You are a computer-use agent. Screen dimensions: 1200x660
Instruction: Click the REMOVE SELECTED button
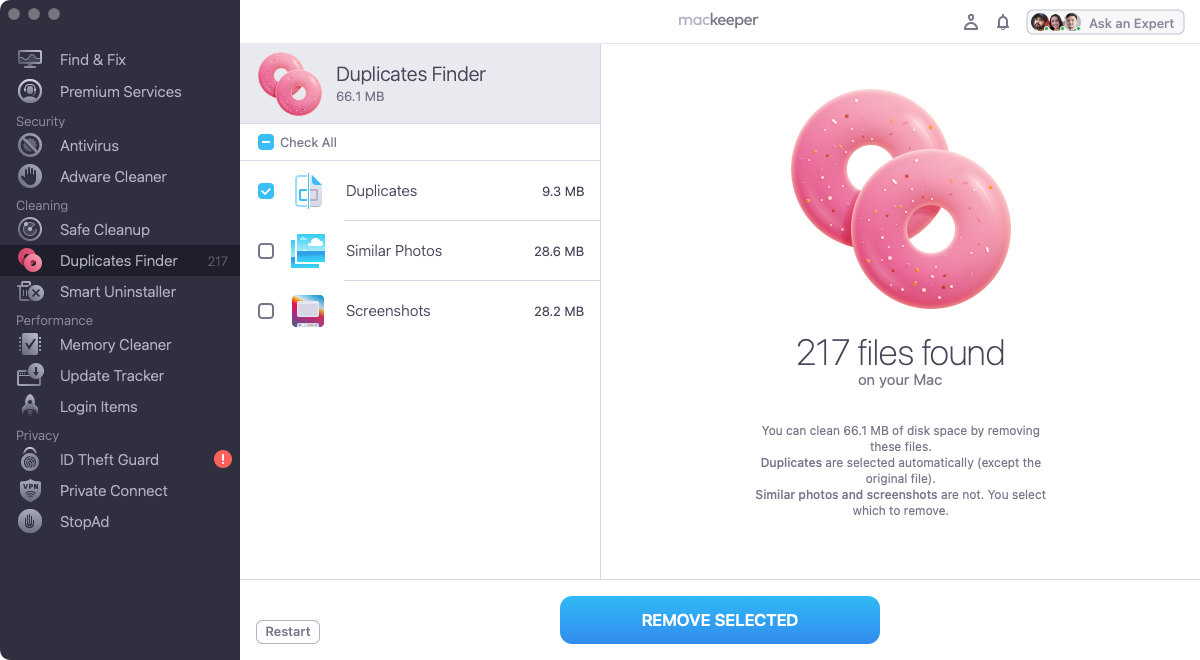tap(720, 620)
